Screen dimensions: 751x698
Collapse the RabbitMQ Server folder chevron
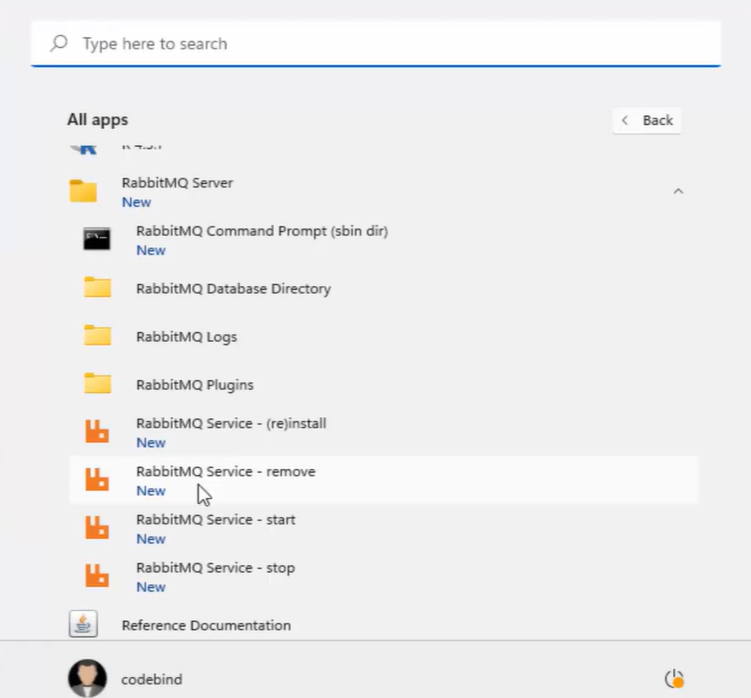(678, 192)
